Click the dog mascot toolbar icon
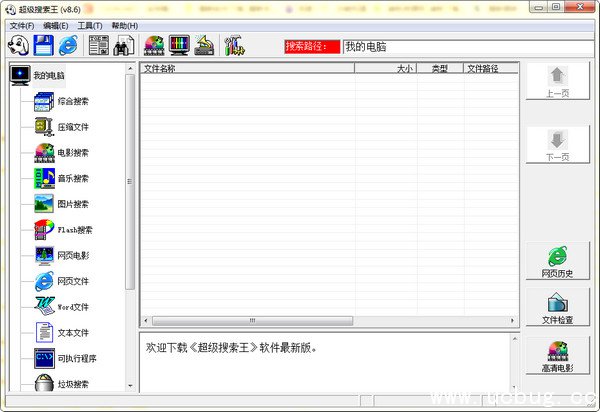600x412 pixels. point(18,45)
